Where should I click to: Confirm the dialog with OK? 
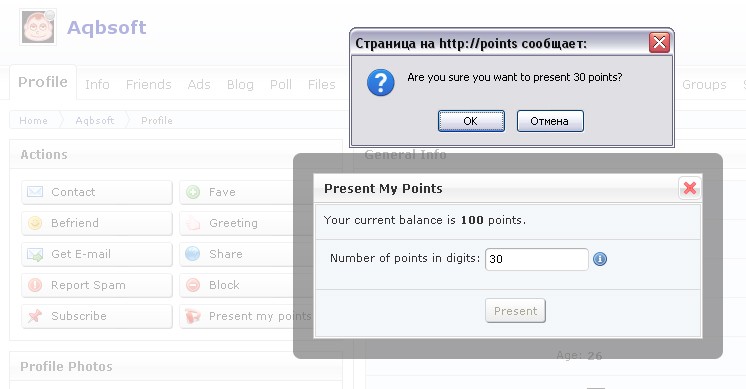click(471, 121)
